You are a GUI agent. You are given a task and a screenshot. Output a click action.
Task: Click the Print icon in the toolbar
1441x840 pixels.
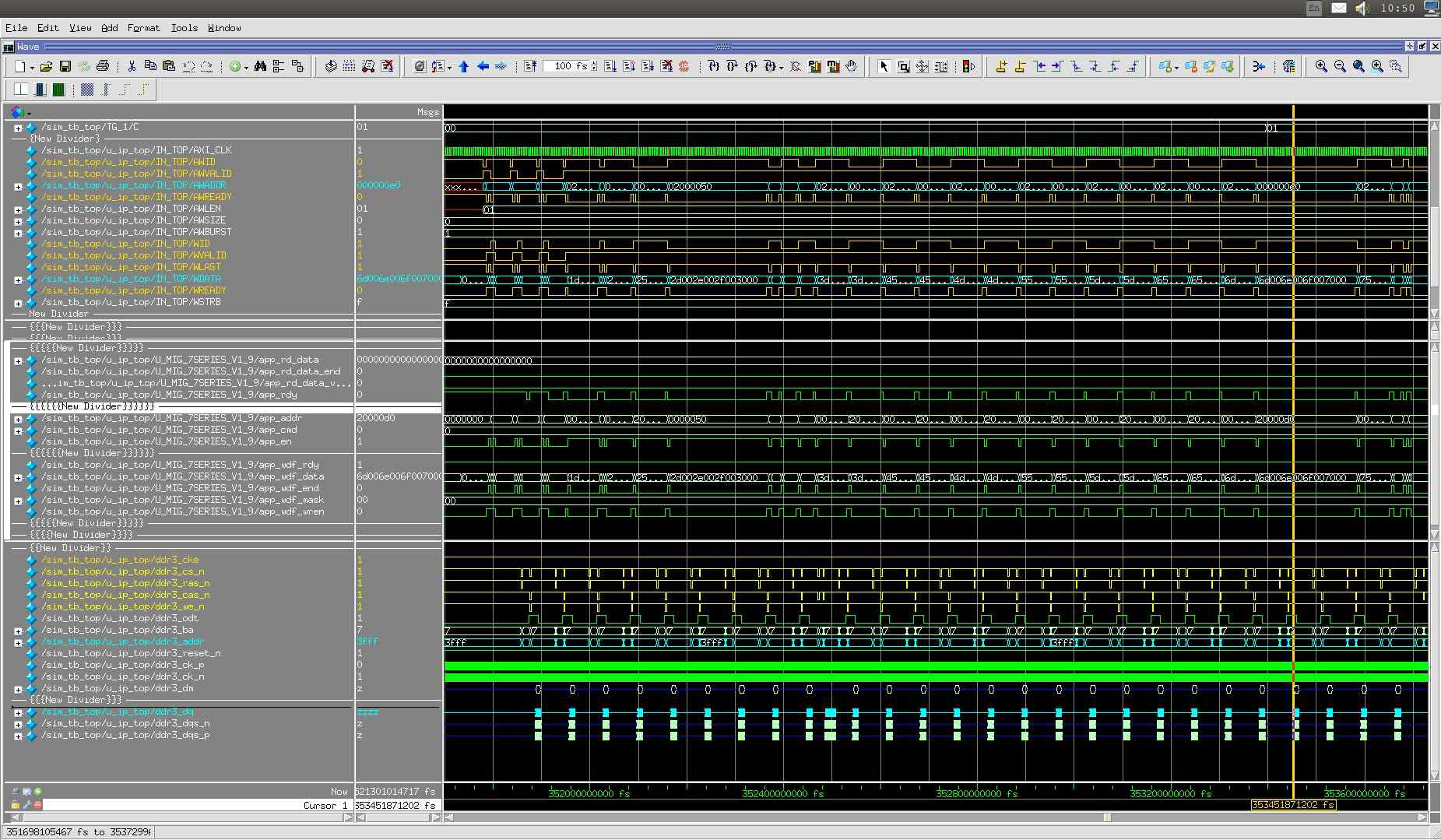coord(103,67)
